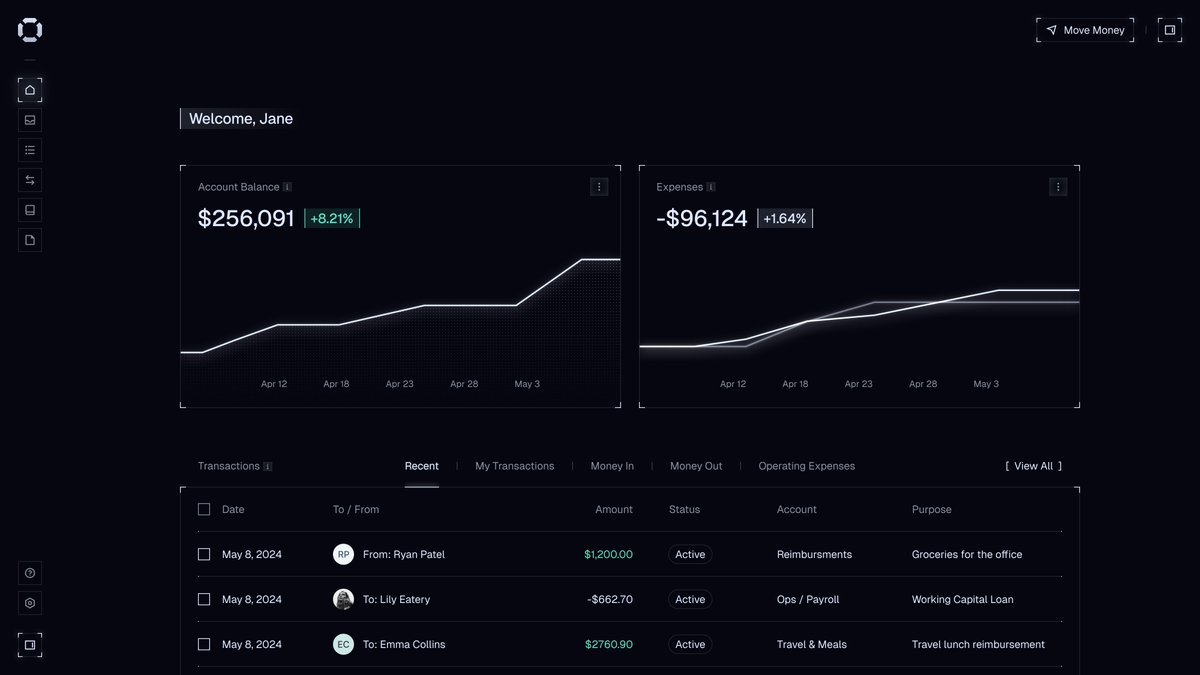Open the document page sidebar icon
Screen dimensions: 1200x675
[x=30, y=240]
